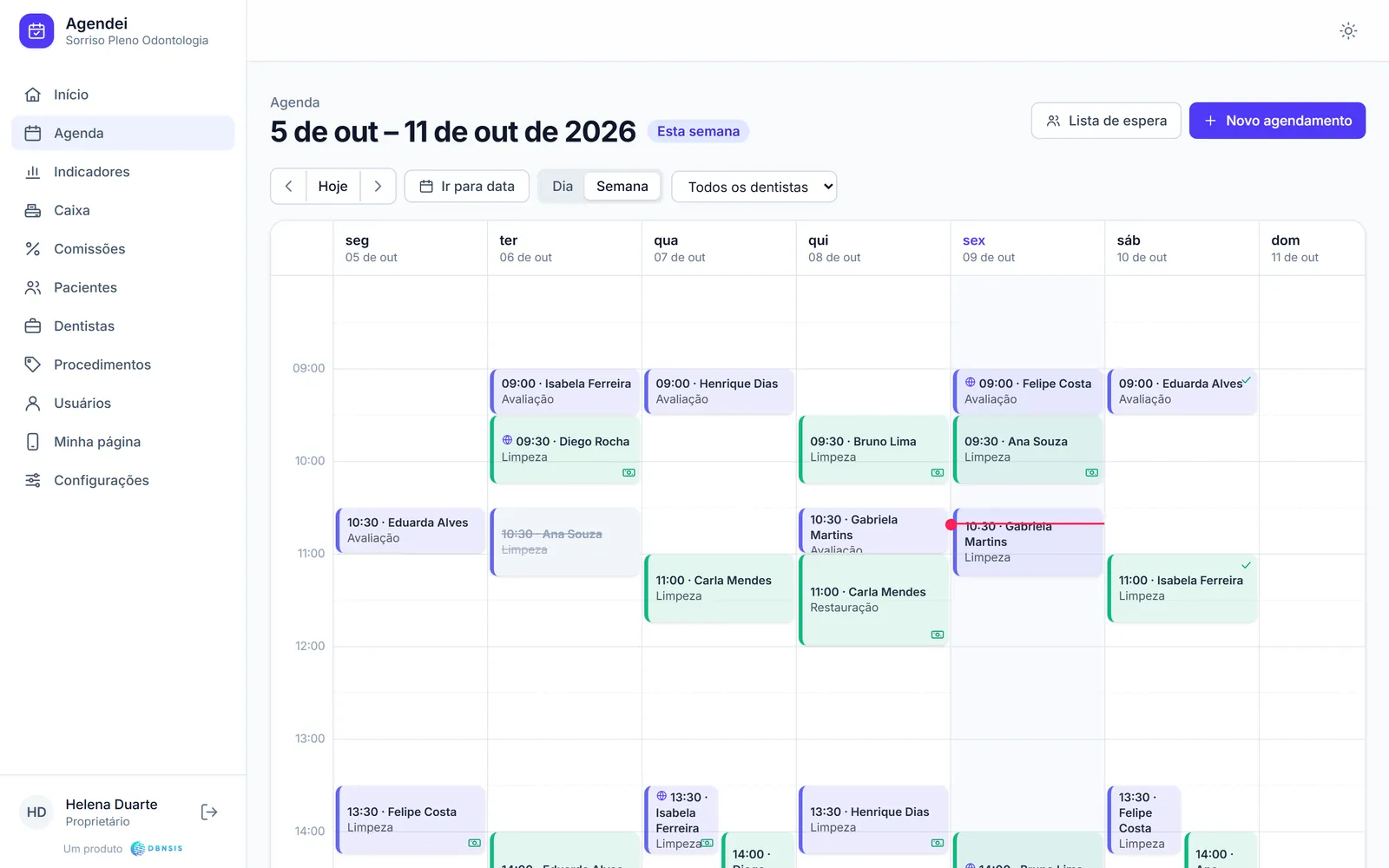The width and height of the screenshot is (1389, 868).
Task: Toggle the light/dark theme sun icon
Action: [1348, 31]
